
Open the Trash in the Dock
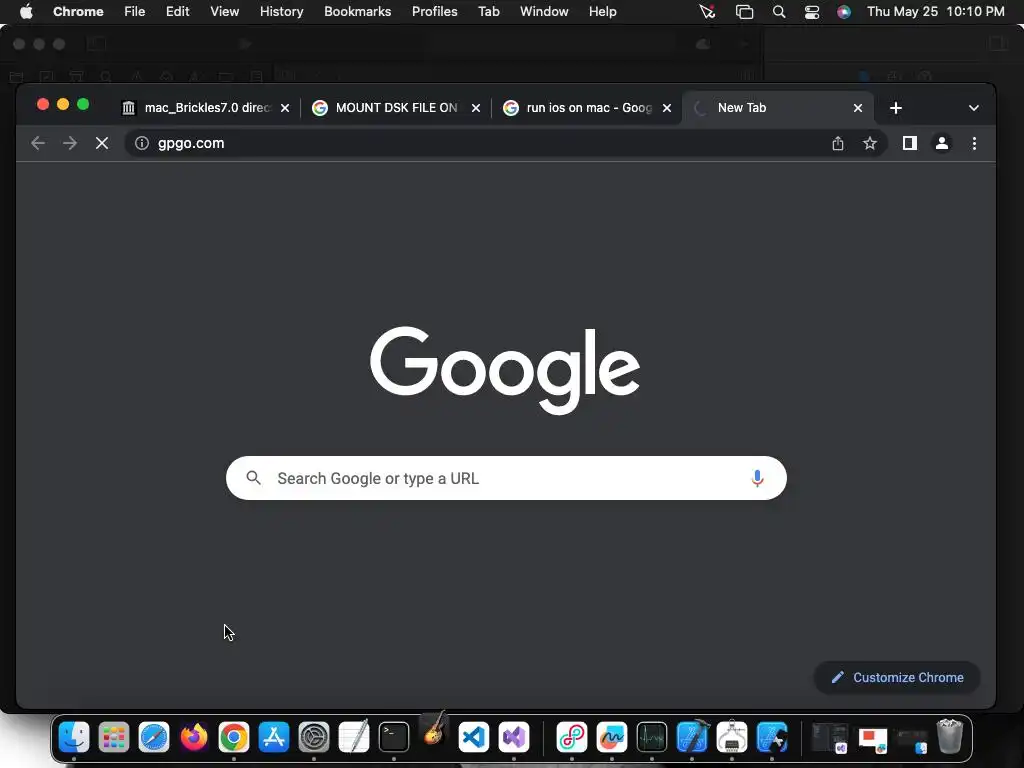tap(950, 736)
